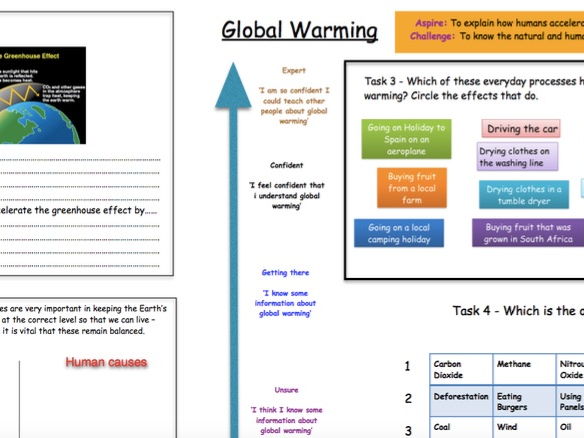
Task: Click the Wind table cell
Action: 524,428
